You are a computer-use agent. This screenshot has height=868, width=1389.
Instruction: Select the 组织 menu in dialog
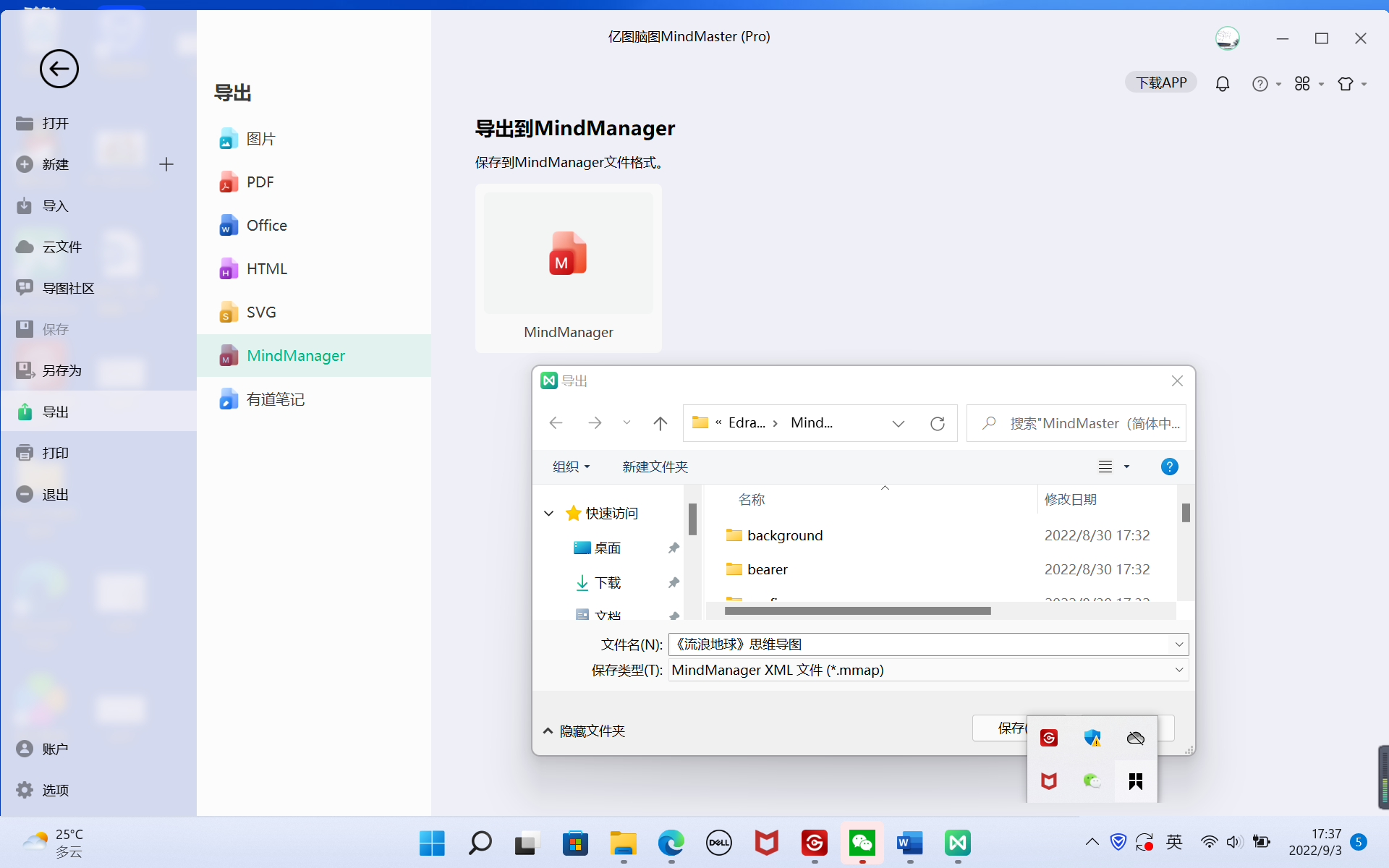pos(570,466)
